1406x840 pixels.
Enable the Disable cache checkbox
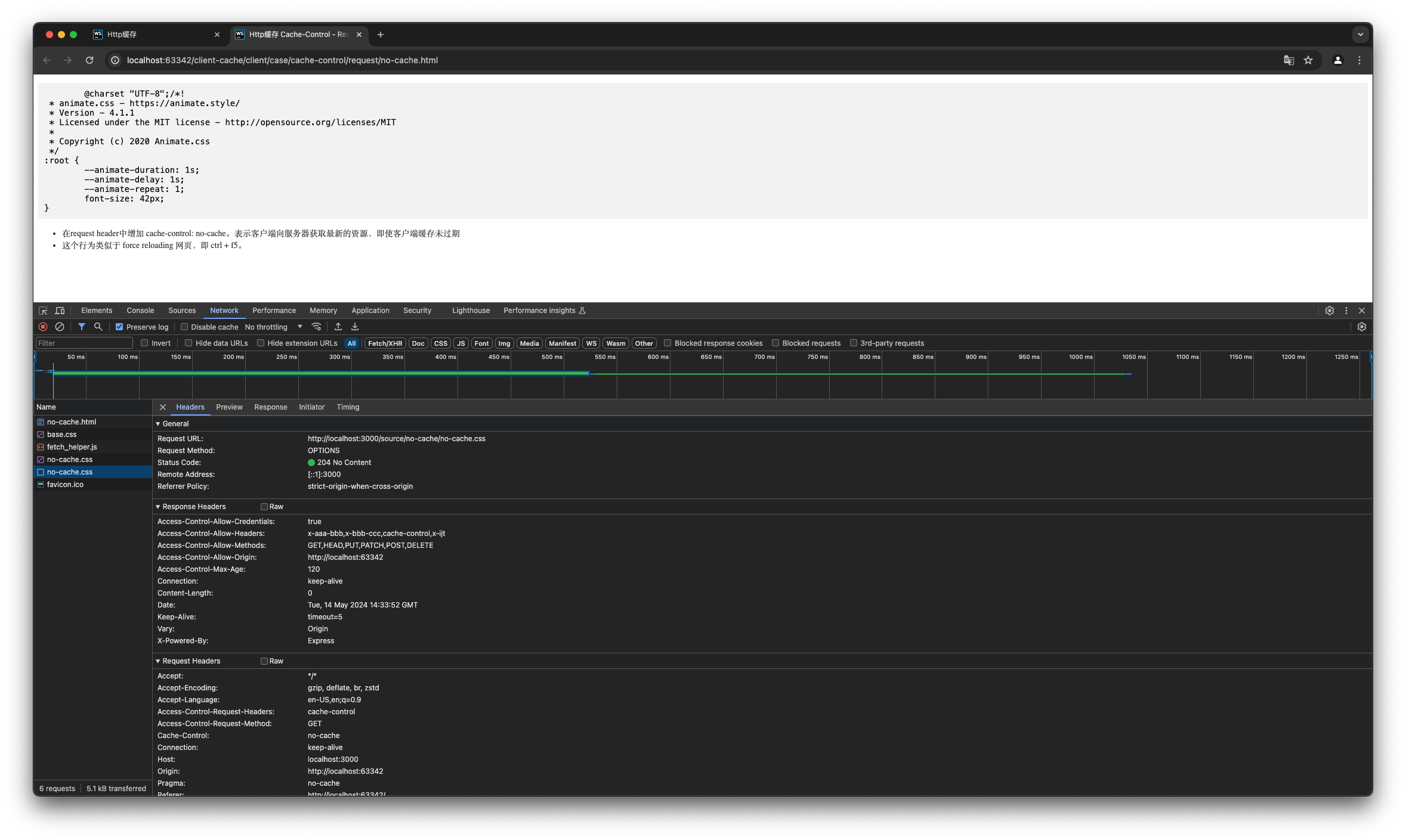(184, 327)
